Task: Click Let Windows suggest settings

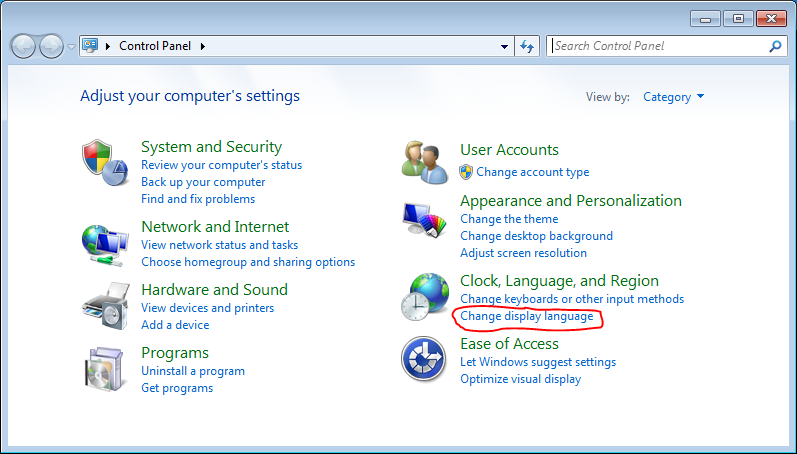Action: [x=538, y=361]
